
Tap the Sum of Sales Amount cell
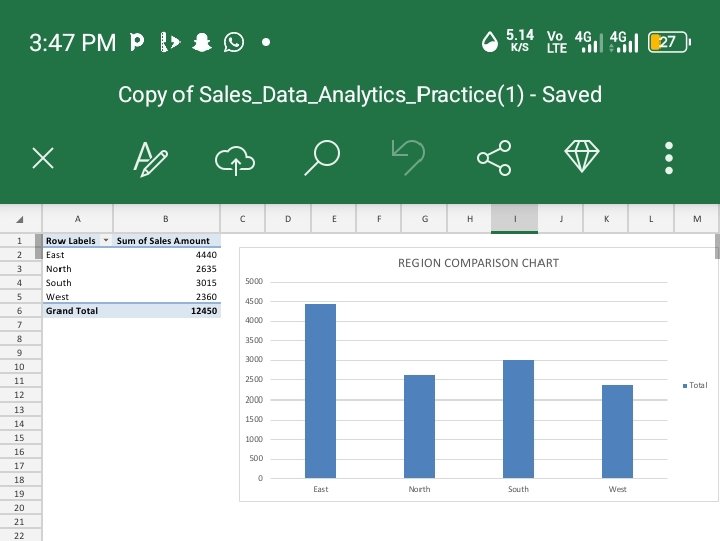point(166,241)
